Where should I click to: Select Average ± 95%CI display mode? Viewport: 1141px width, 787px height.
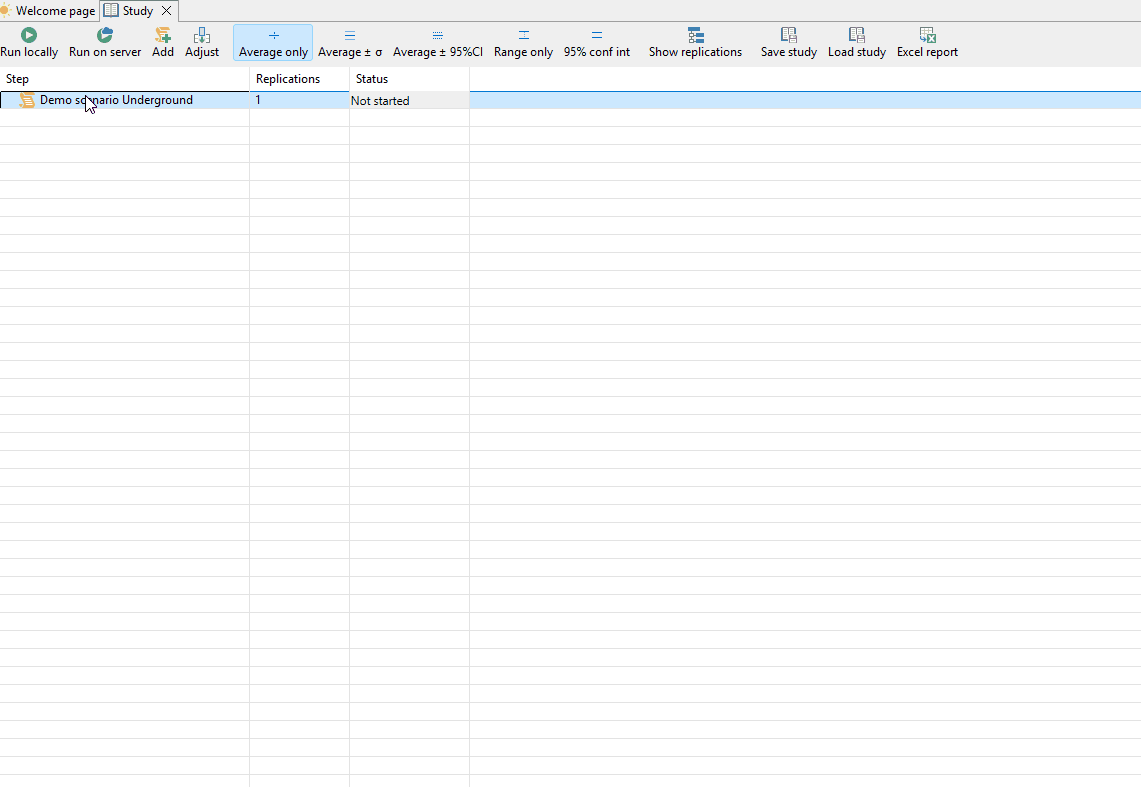tap(437, 43)
